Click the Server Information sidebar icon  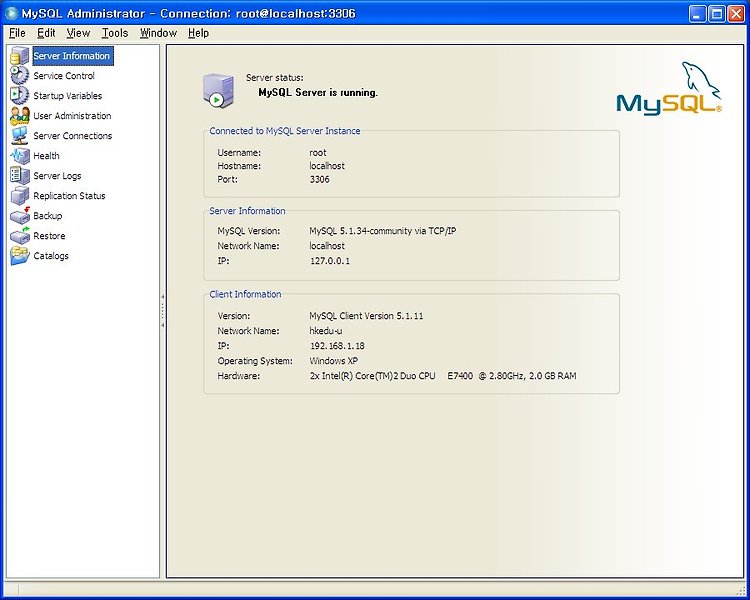(20, 56)
